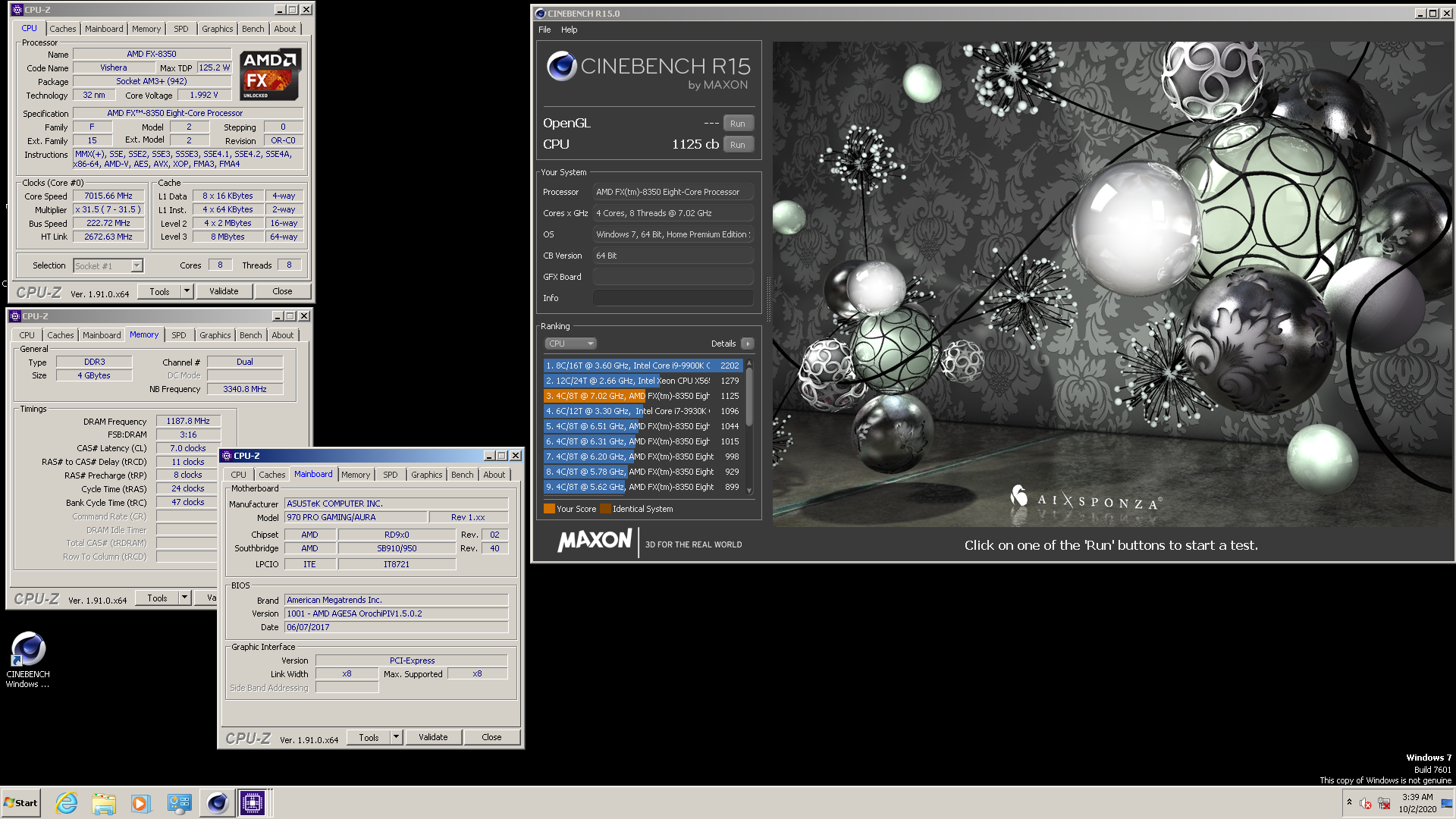This screenshot has width=1456, height=819.
Task: Open About tab in processor CPU-Z window
Action: coord(285,29)
